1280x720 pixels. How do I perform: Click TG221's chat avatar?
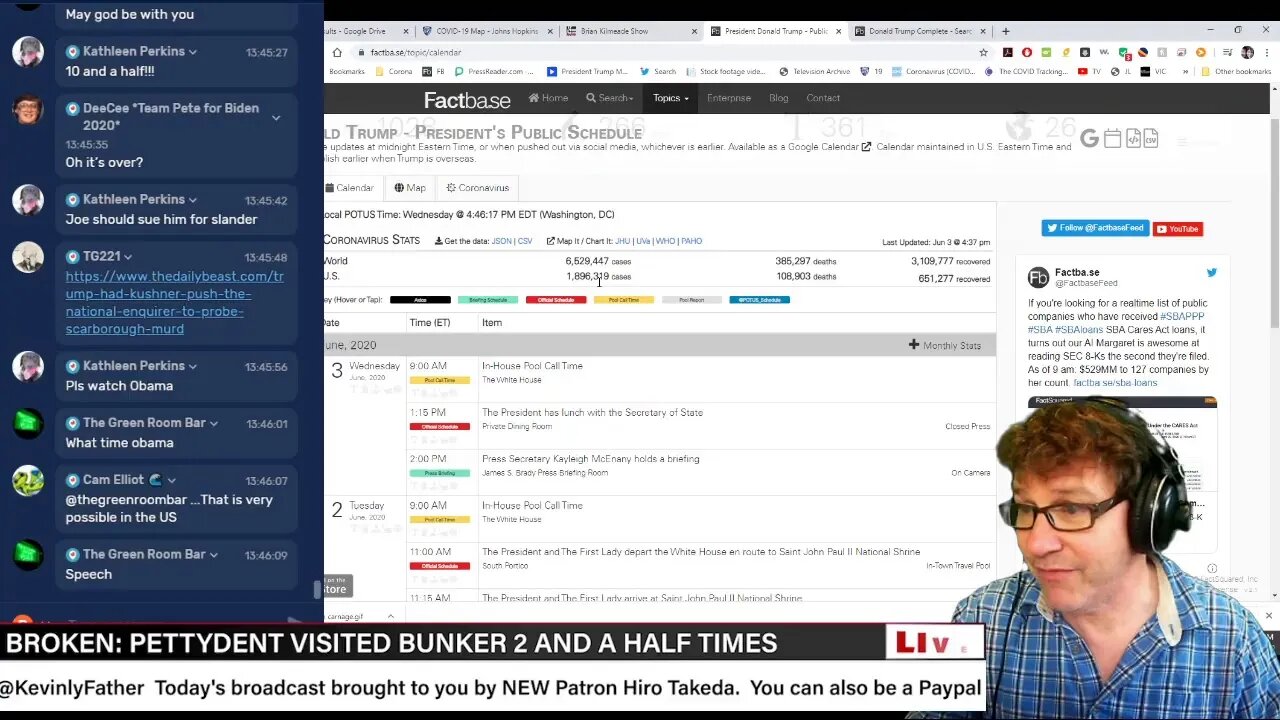click(28, 257)
